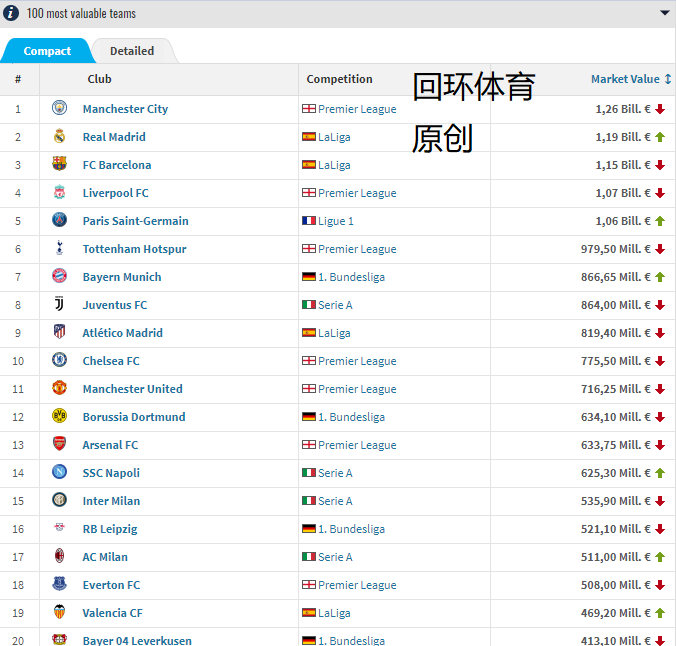Open Serie A link in AC Milan row
676x646 pixels.
pos(335,557)
